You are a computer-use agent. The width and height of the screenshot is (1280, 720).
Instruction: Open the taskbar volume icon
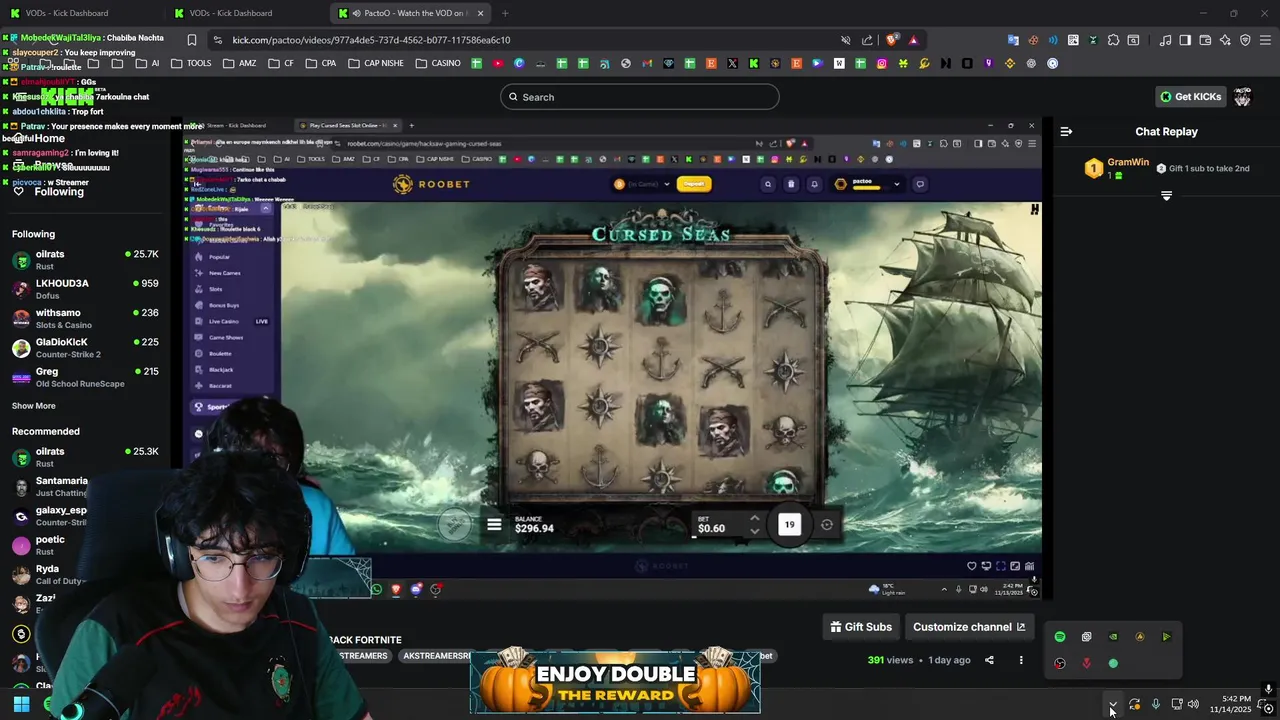pyautogui.click(x=1193, y=704)
